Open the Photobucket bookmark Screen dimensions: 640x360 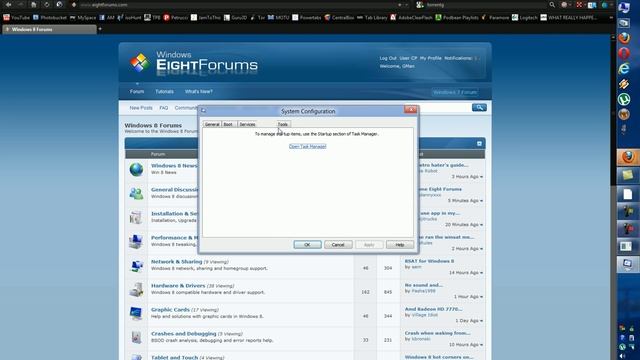click(49, 18)
